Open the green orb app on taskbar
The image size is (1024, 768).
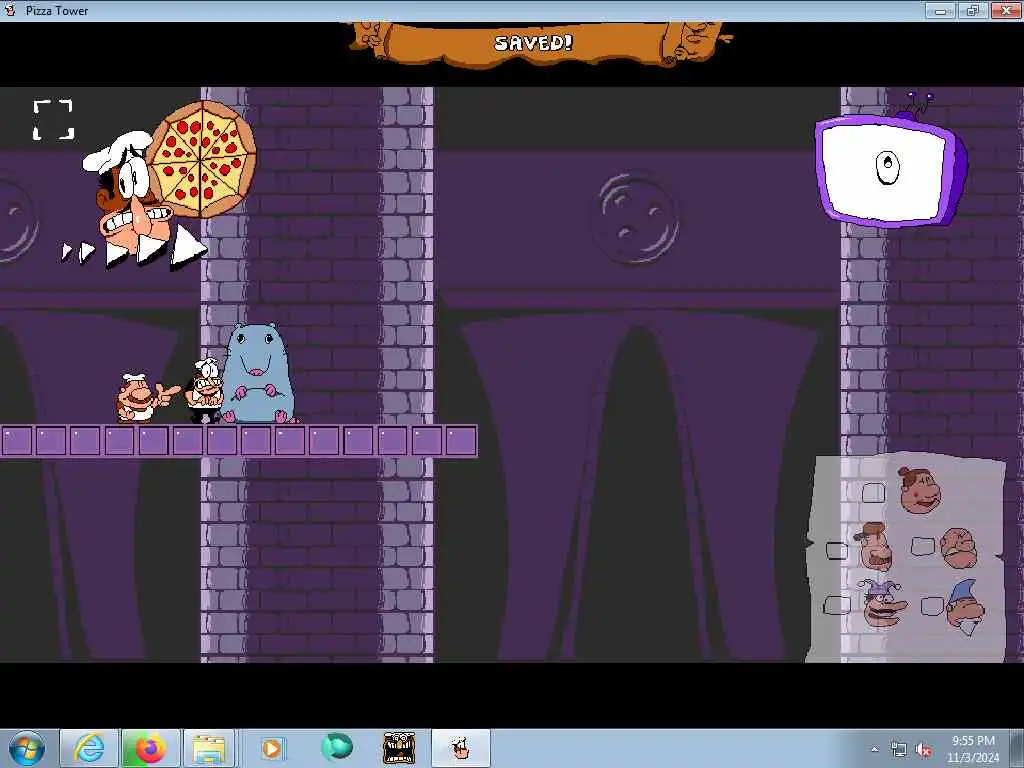[337, 746]
